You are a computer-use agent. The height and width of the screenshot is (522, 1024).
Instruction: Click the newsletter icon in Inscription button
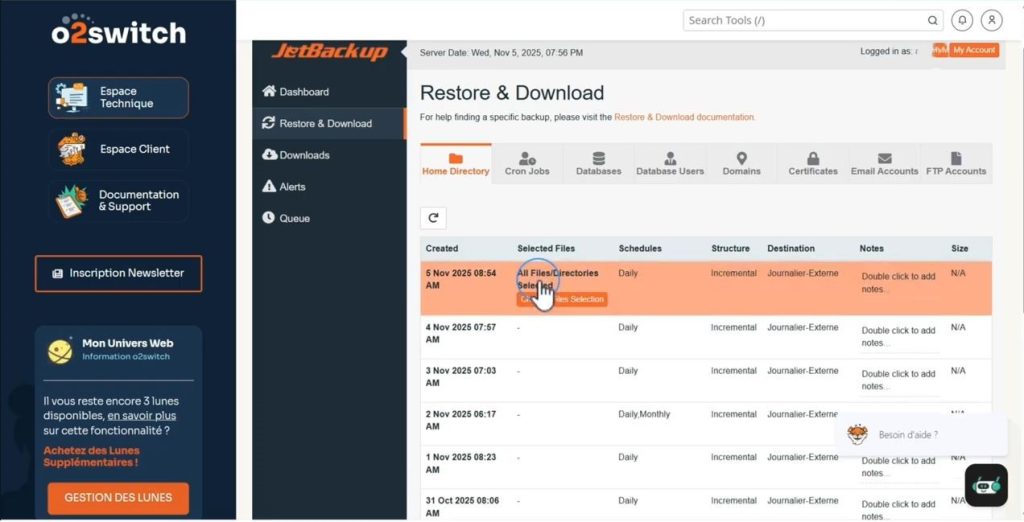(57, 274)
